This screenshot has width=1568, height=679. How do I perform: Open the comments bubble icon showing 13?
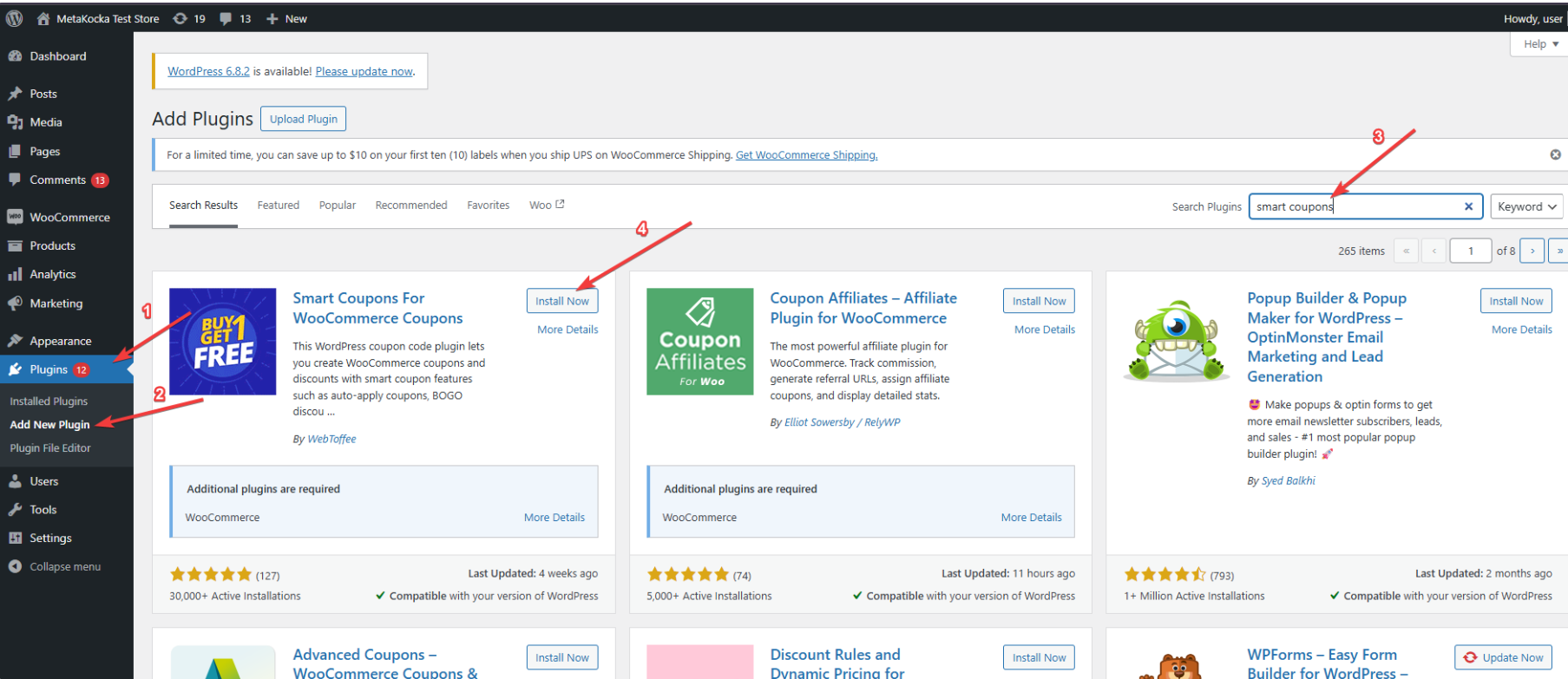pos(226,18)
